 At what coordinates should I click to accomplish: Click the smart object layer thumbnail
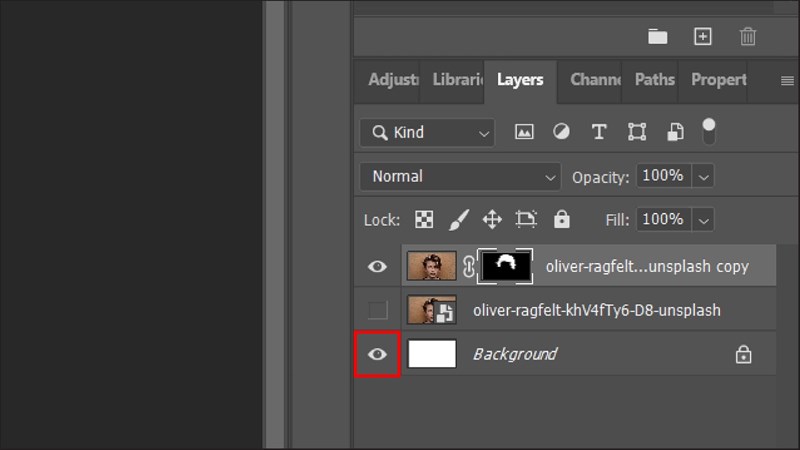coord(432,310)
